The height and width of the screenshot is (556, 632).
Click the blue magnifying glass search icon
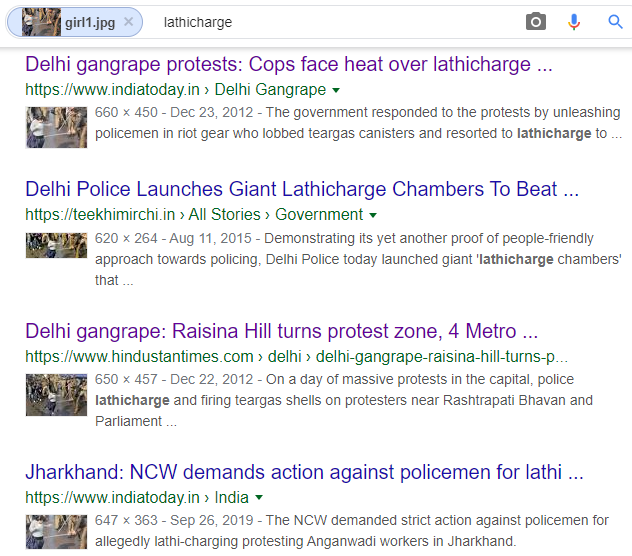pos(615,22)
